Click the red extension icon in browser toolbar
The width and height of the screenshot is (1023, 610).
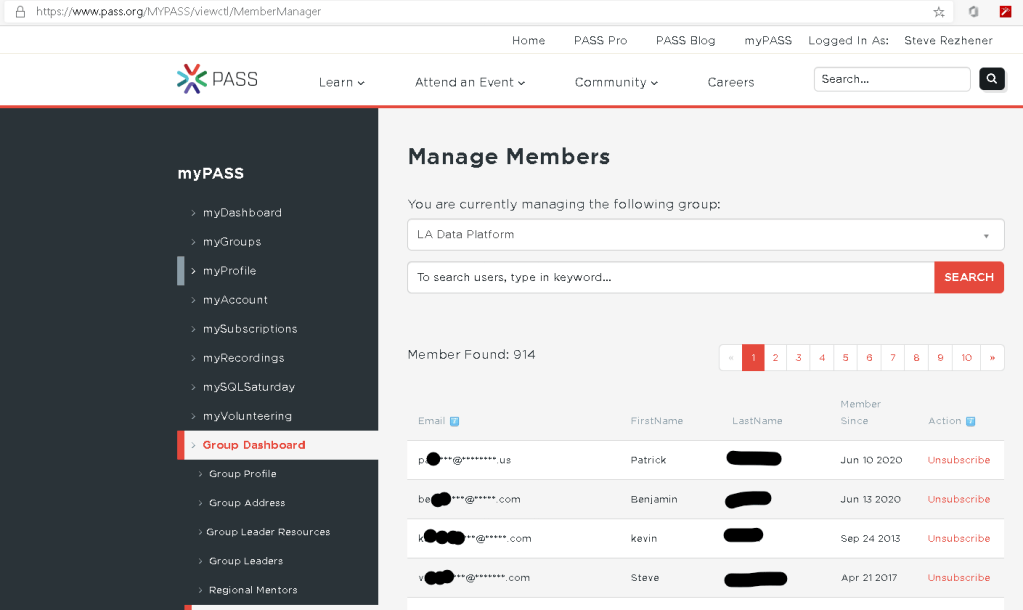(1005, 12)
